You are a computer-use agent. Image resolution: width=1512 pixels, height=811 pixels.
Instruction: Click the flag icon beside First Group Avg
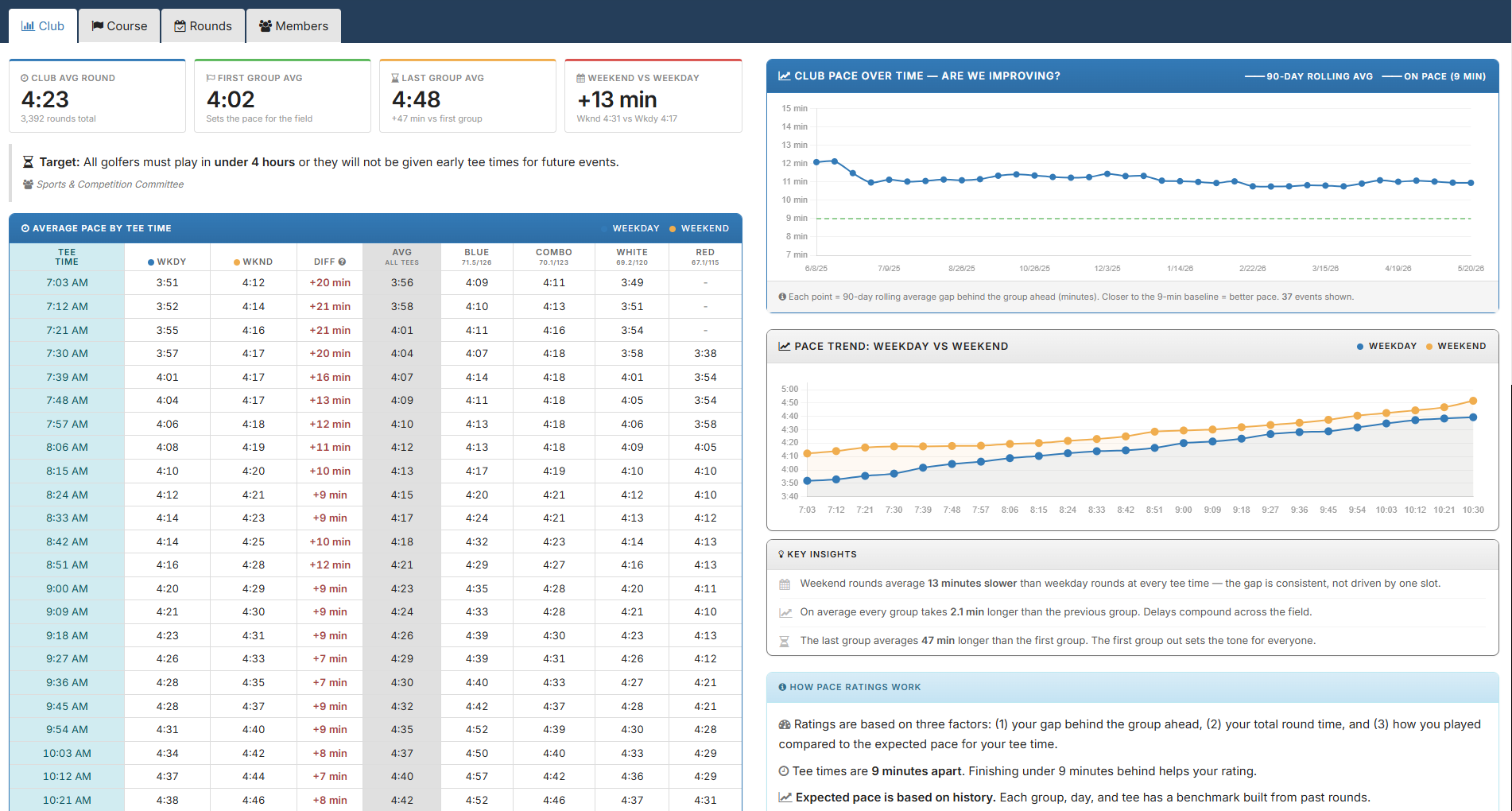tap(211, 78)
